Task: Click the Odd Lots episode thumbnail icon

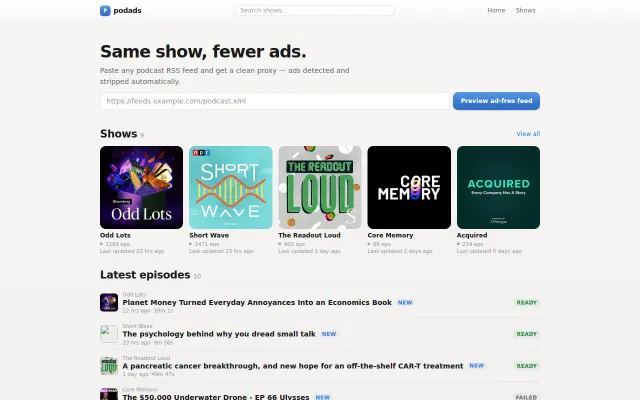Action: click(x=109, y=302)
